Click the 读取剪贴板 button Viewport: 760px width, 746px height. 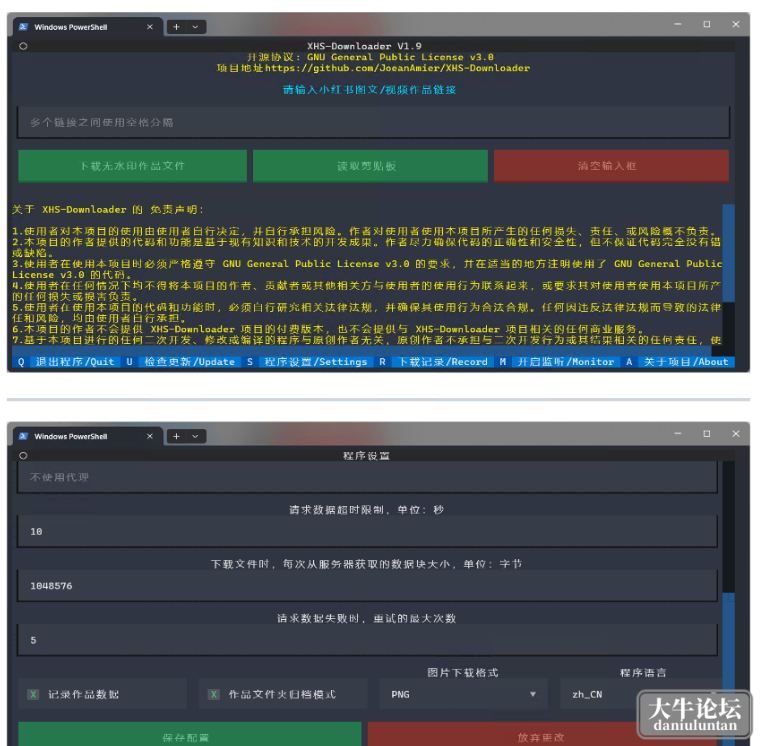(370, 166)
